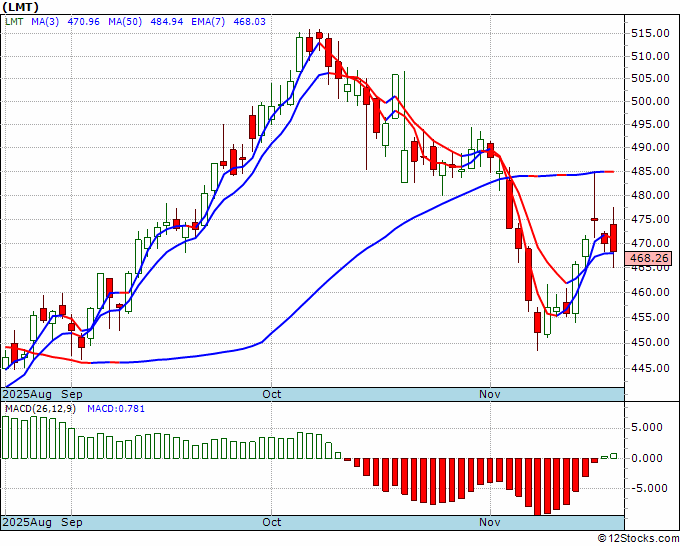
Task: Select the EMA(7) legend label
Action: click(x=208, y=22)
